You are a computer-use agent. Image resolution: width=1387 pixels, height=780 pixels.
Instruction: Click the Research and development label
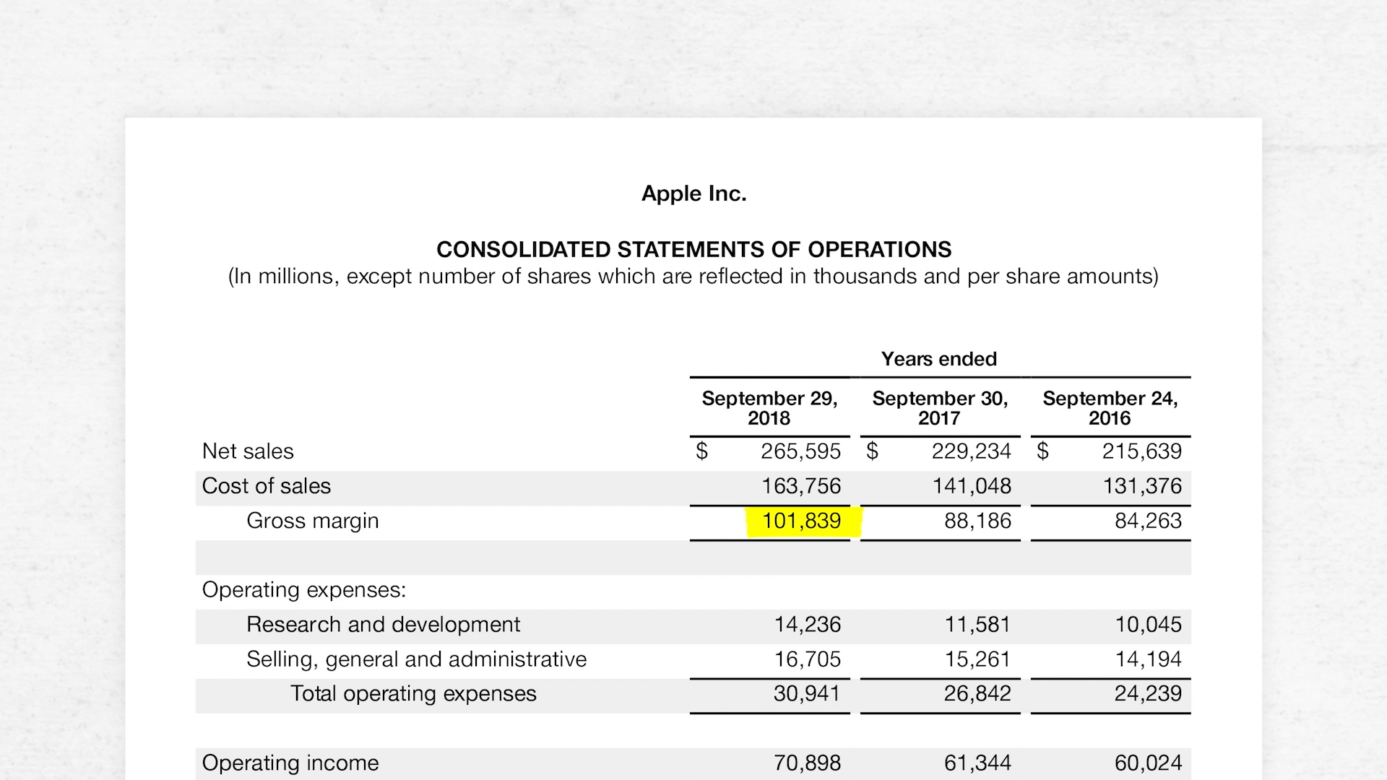383,625
